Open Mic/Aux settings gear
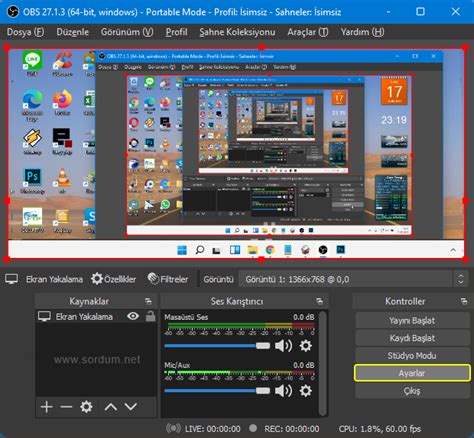The height and width of the screenshot is (438, 474). 306,391
